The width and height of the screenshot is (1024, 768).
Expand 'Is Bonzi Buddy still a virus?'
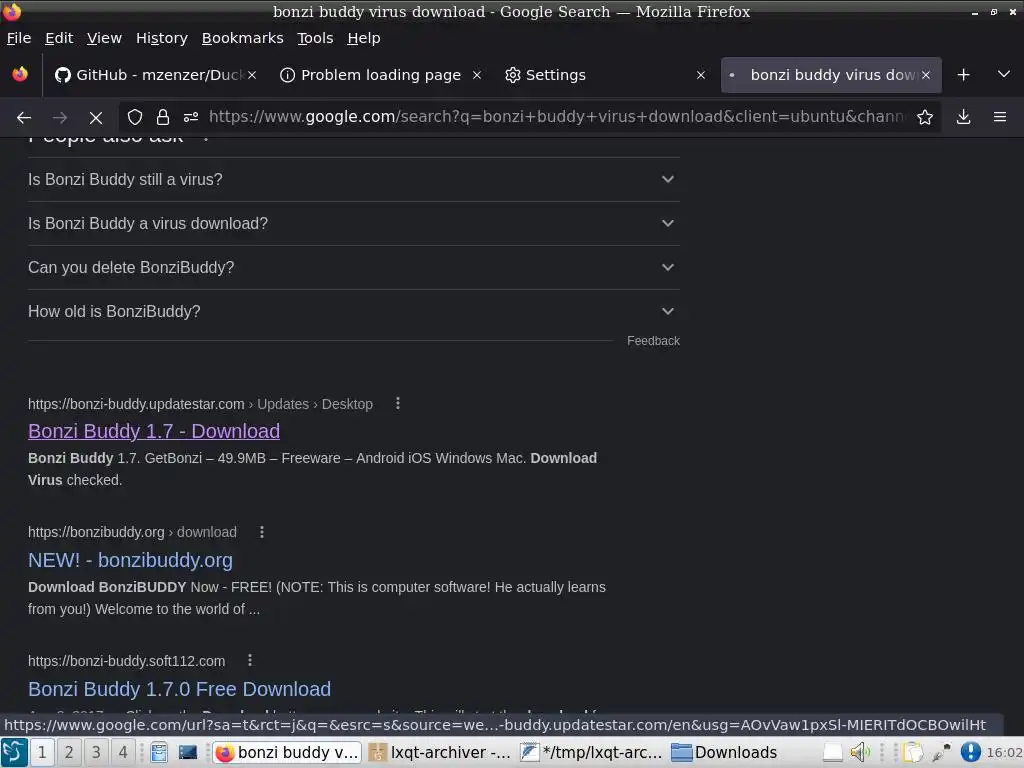(x=353, y=180)
